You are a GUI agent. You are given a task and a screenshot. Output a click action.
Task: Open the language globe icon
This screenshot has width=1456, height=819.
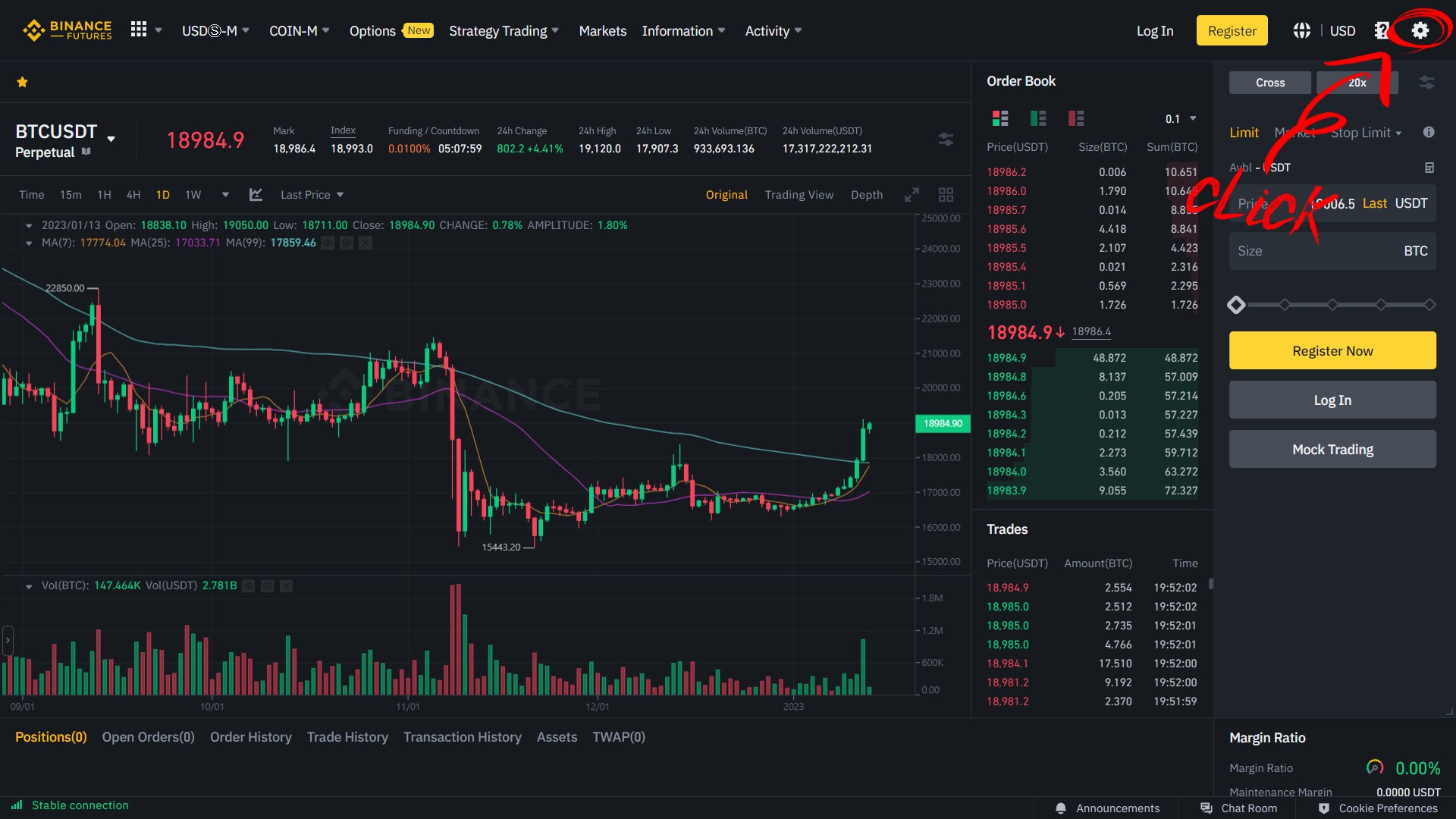pyautogui.click(x=1301, y=30)
